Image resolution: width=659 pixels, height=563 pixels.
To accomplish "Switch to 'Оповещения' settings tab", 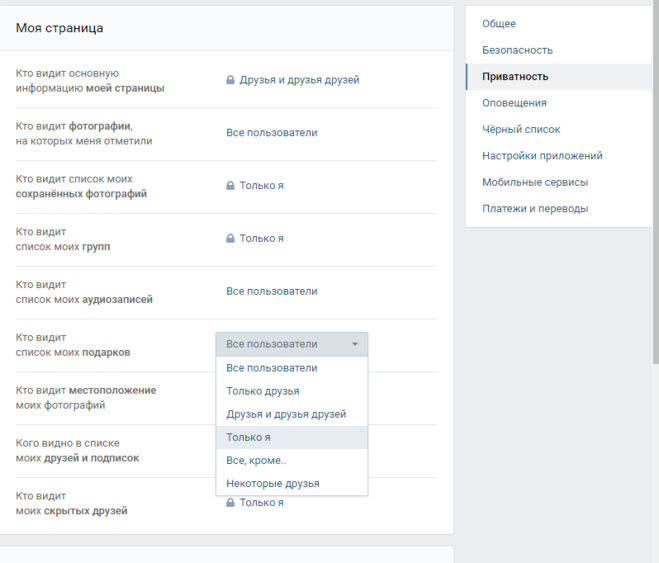I will point(514,103).
